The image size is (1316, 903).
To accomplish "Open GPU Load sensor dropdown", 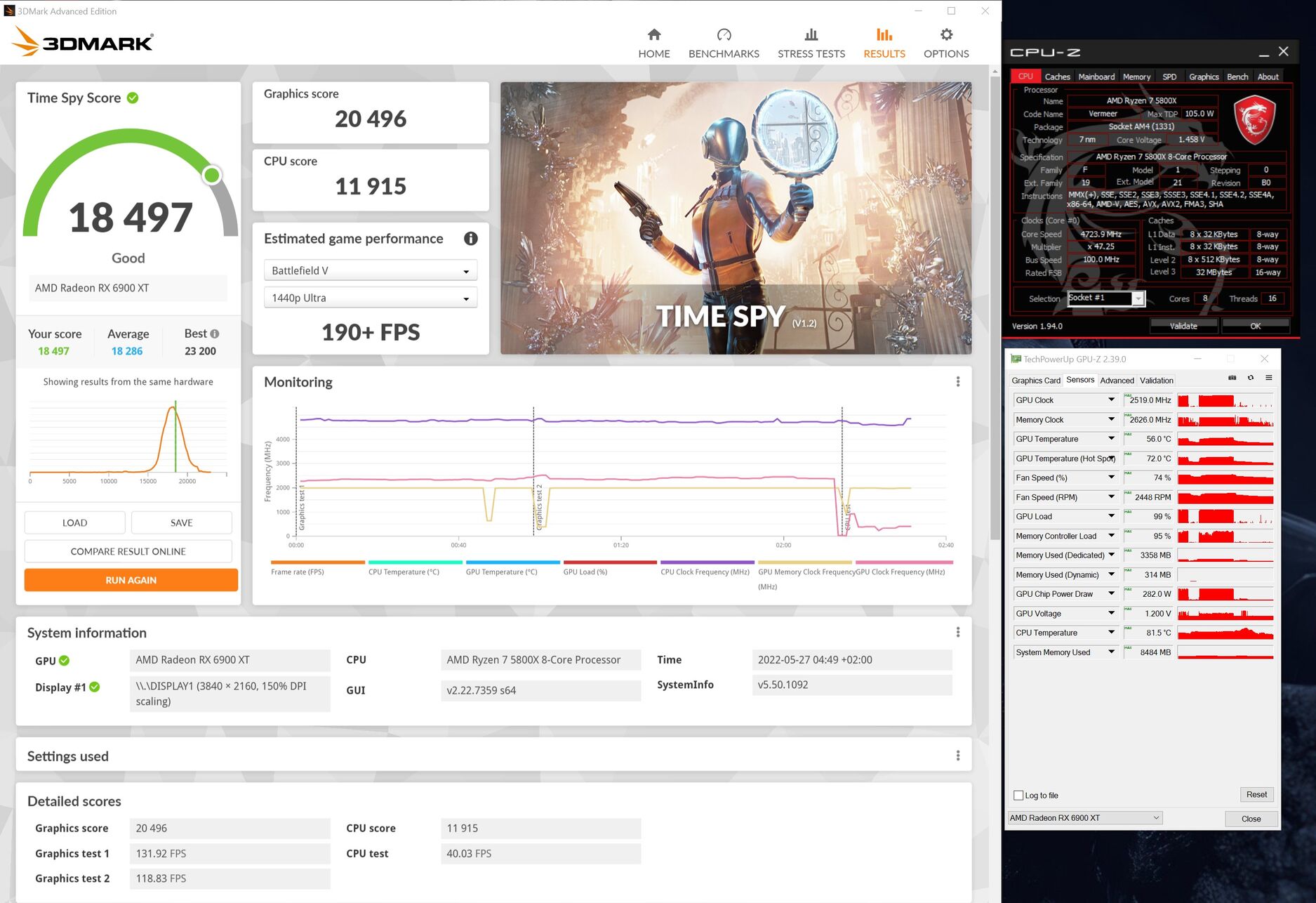I will (1111, 517).
